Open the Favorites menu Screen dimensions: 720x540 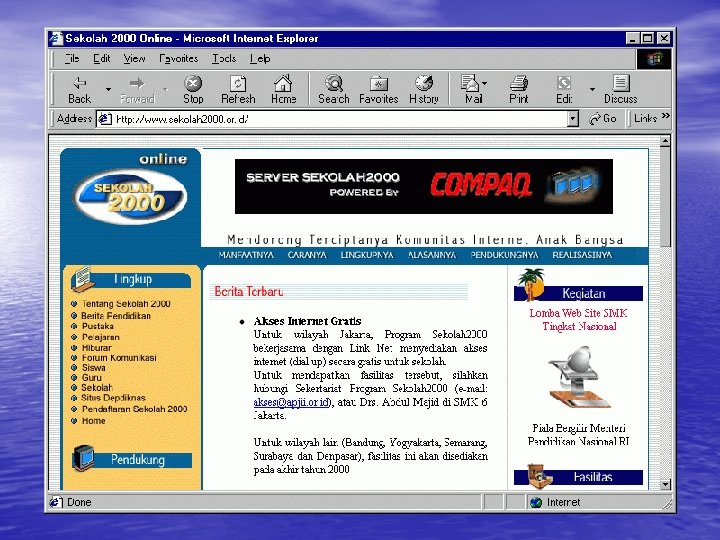[178, 59]
